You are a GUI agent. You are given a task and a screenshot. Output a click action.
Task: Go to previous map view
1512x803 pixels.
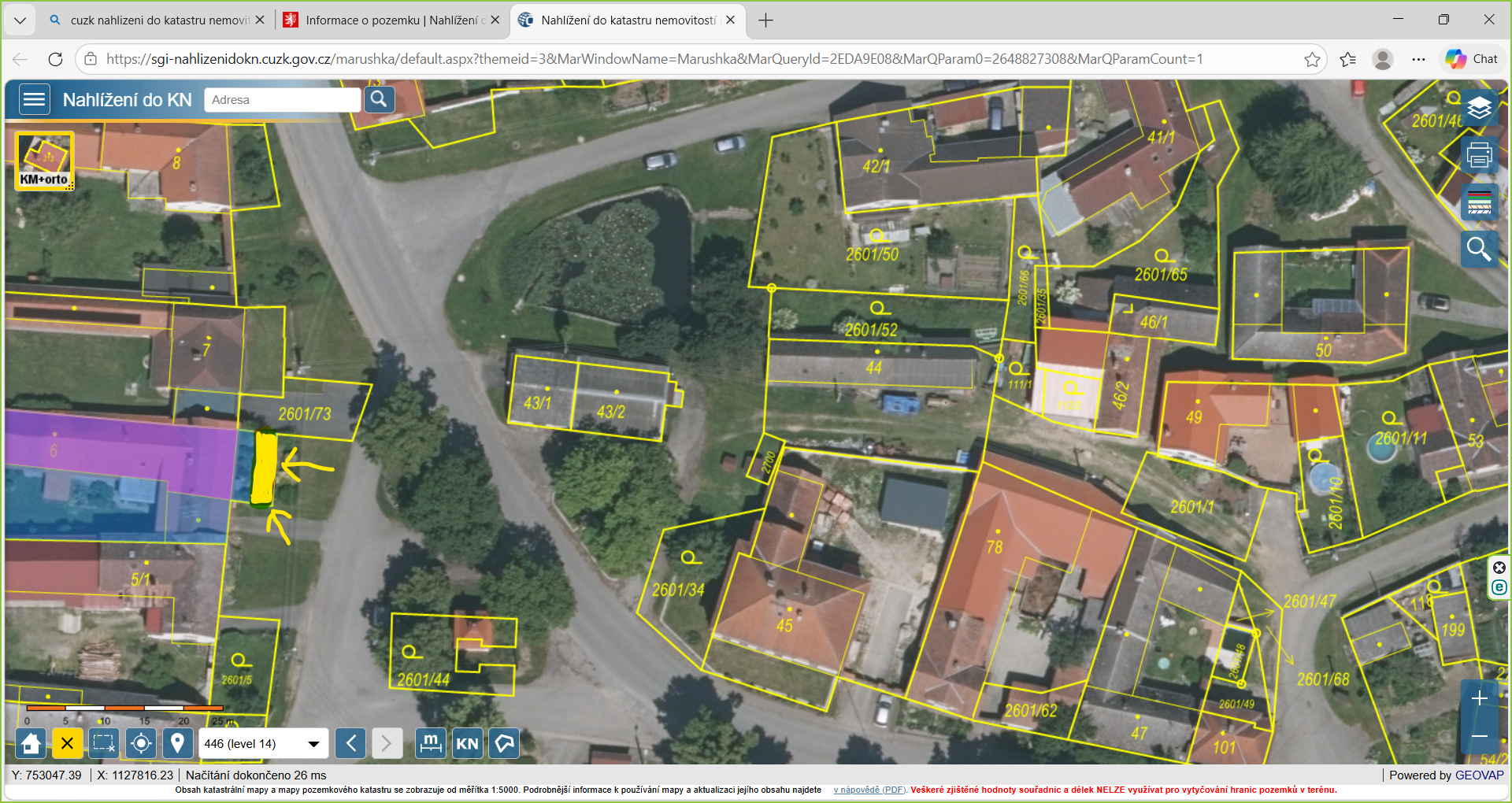350,743
